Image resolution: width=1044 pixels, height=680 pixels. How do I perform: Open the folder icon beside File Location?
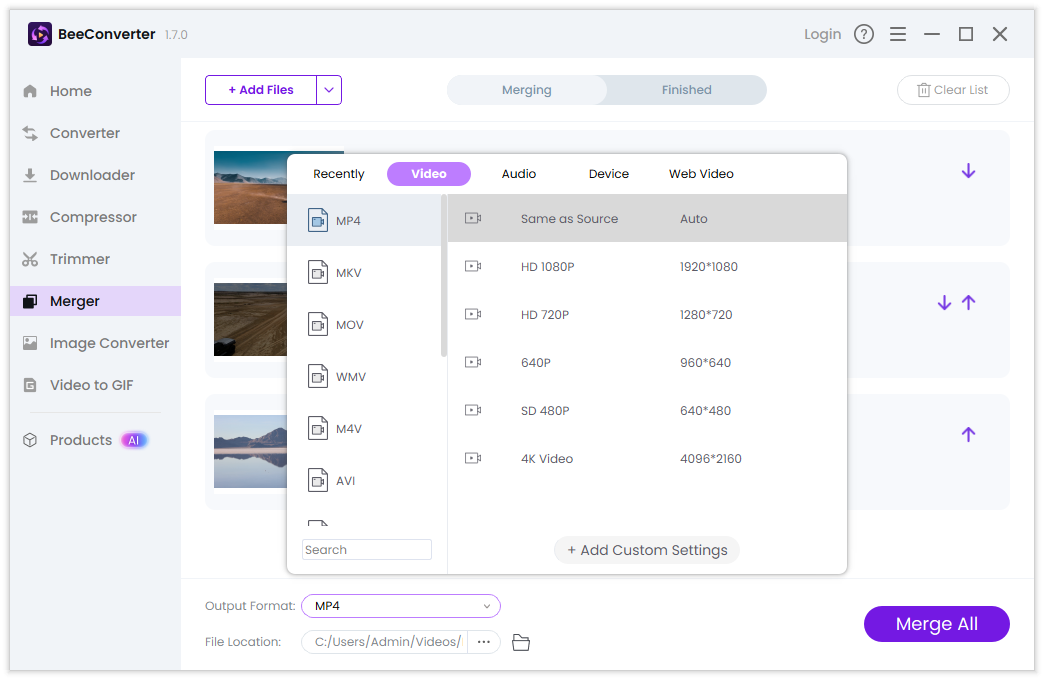(520, 642)
